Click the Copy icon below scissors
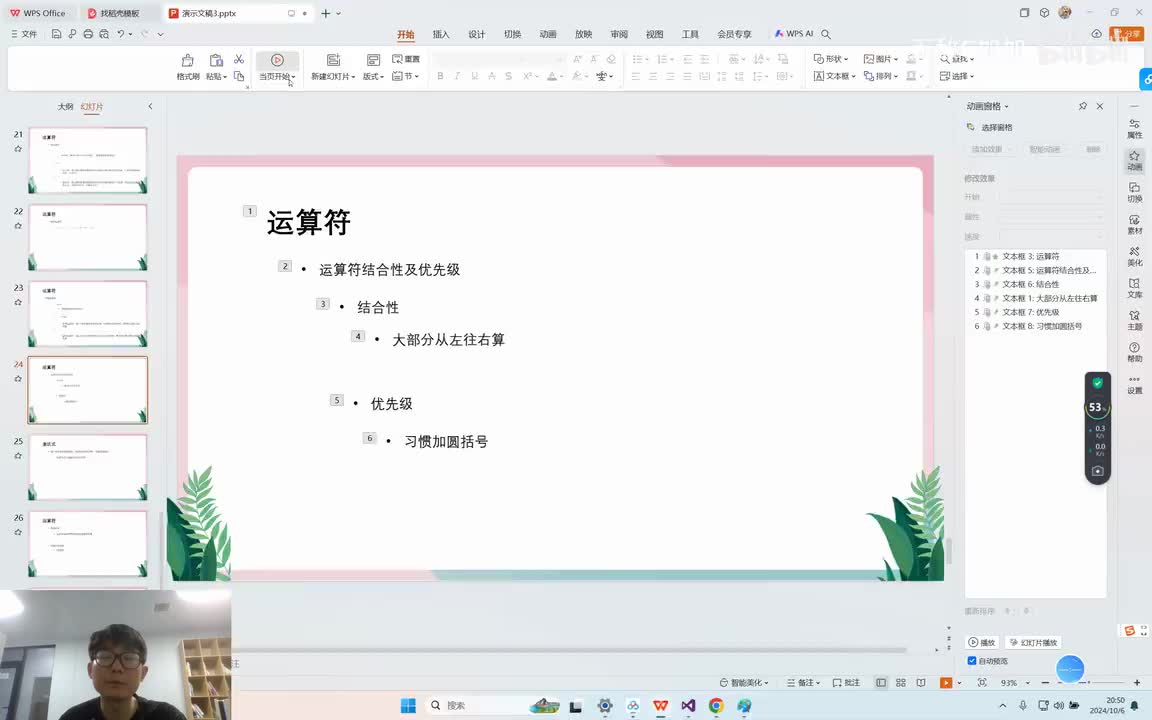The image size is (1152, 720). point(239,76)
